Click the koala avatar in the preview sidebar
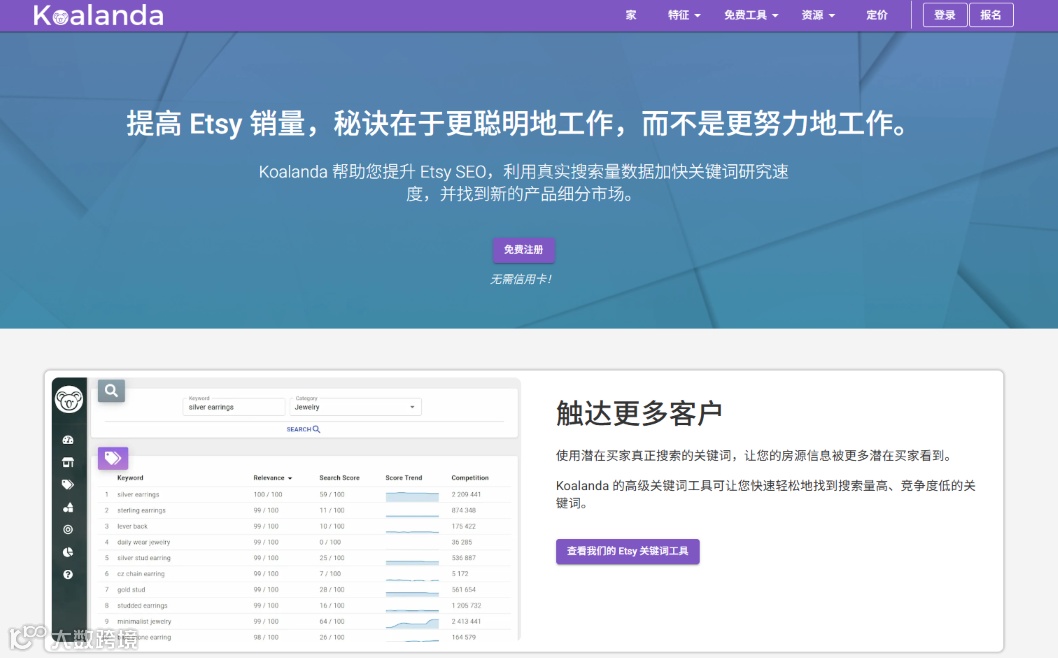The width and height of the screenshot is (1058, 658). point(69,400)
